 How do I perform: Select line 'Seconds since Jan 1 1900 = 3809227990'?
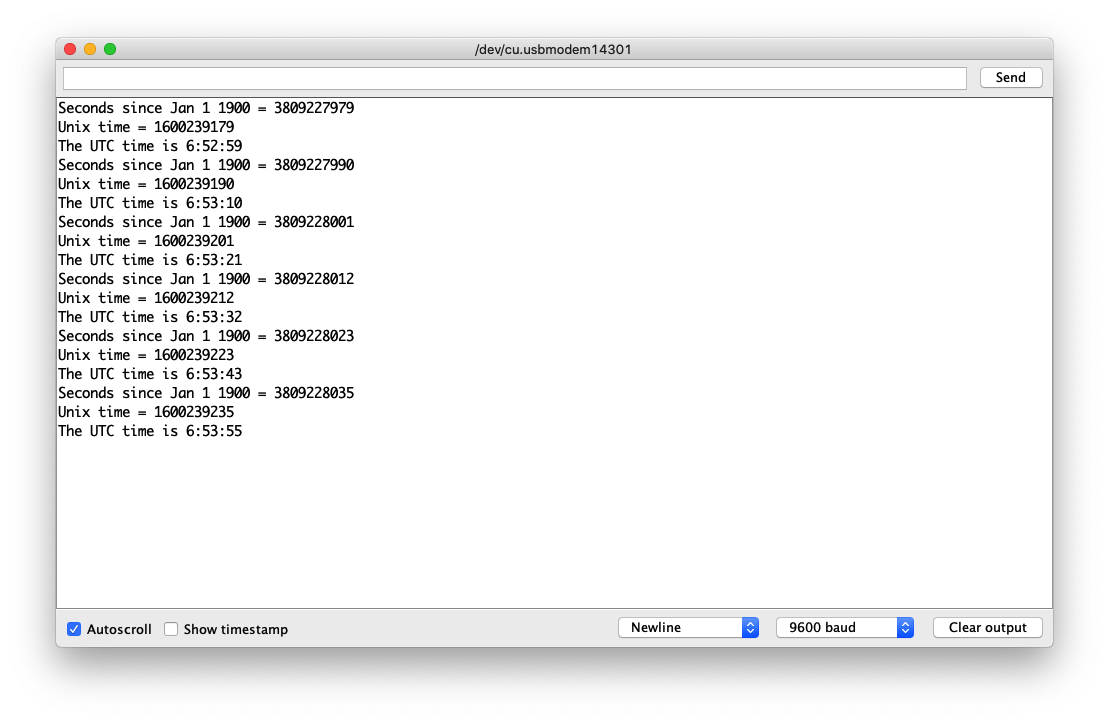[206, 166]
